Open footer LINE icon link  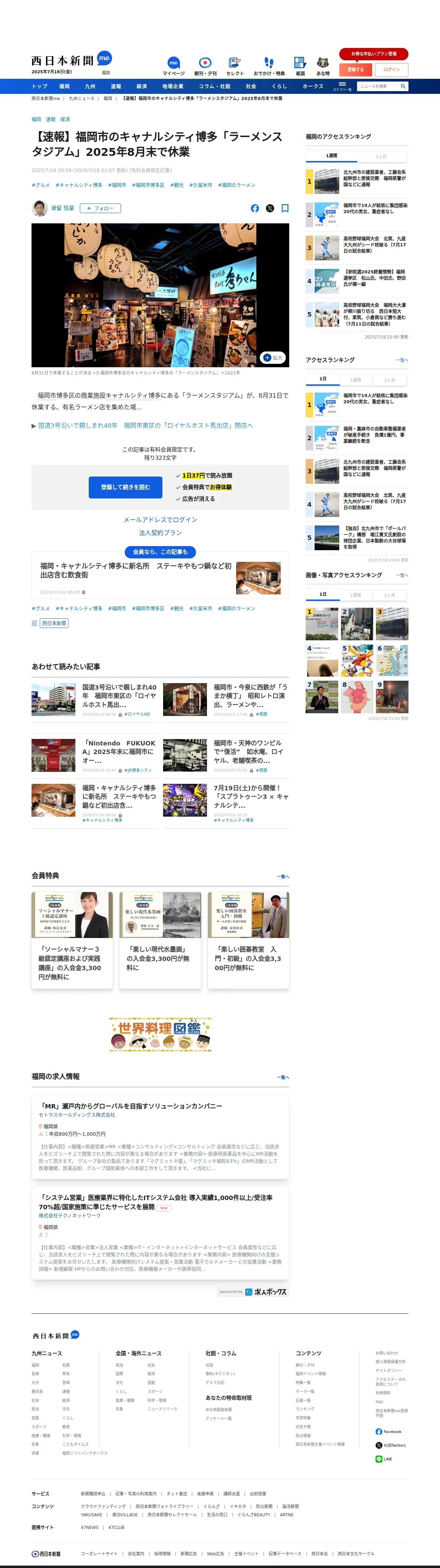pyautogui.click(x=379, y=1459)
